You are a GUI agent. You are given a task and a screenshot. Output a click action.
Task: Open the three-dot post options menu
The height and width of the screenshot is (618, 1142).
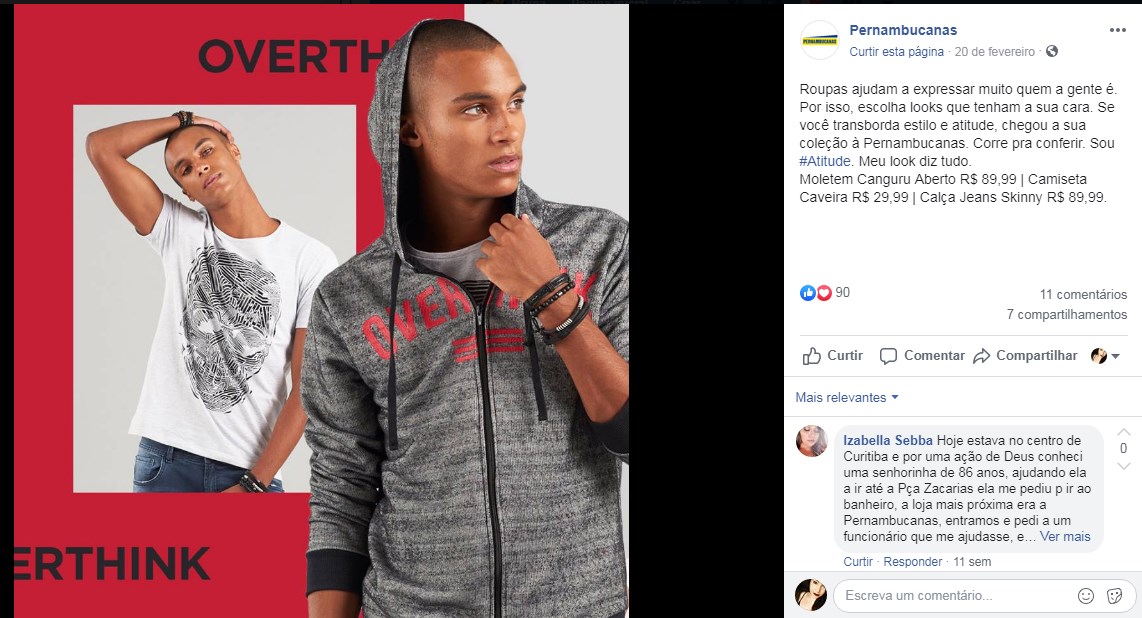pyautogui.click(x=1117, y=31)
